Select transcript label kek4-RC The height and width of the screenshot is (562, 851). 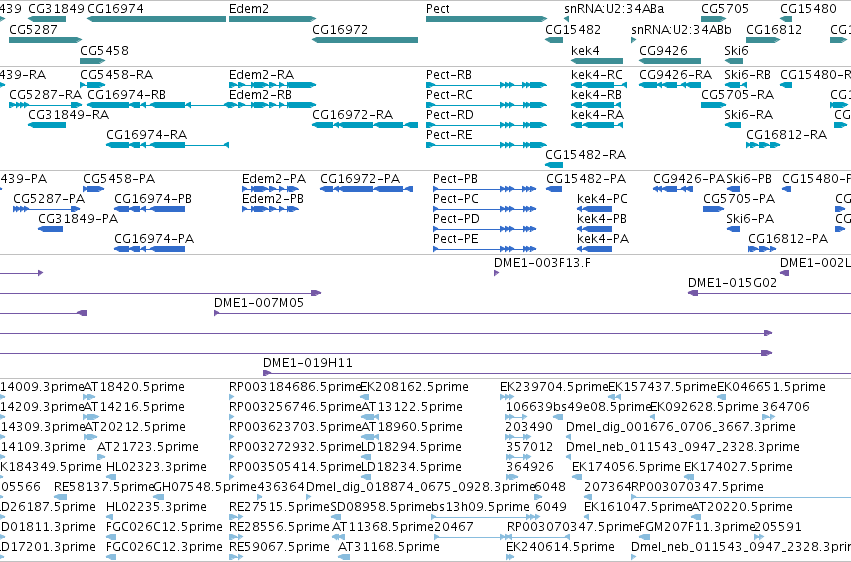tap(596, 74)
